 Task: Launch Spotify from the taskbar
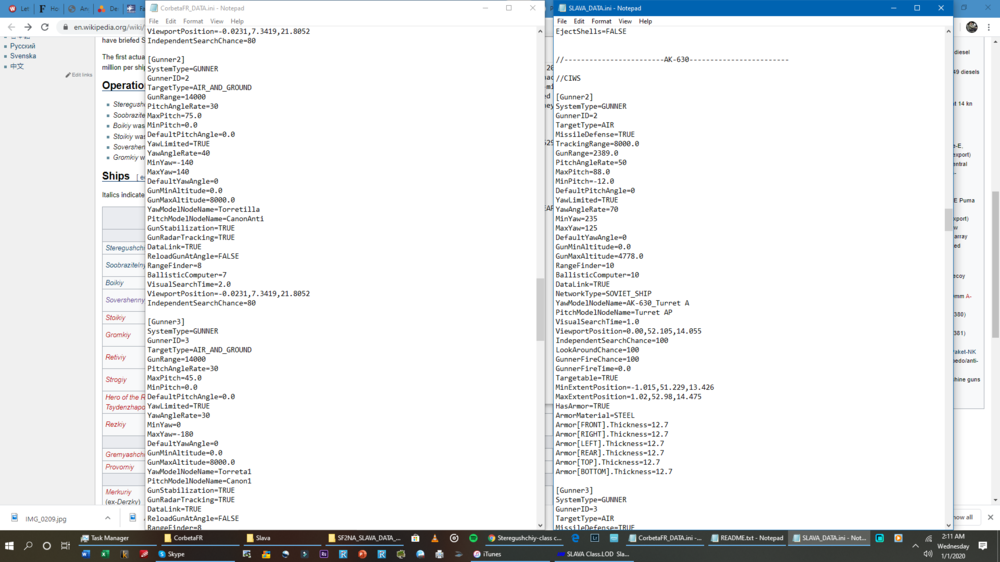[x=473, y=538]
